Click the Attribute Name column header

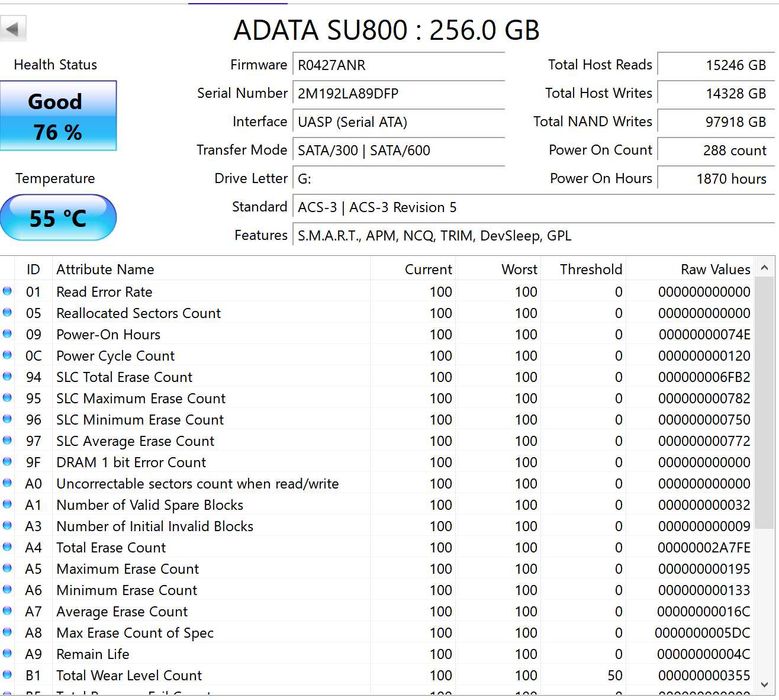(x=211, y=269)
